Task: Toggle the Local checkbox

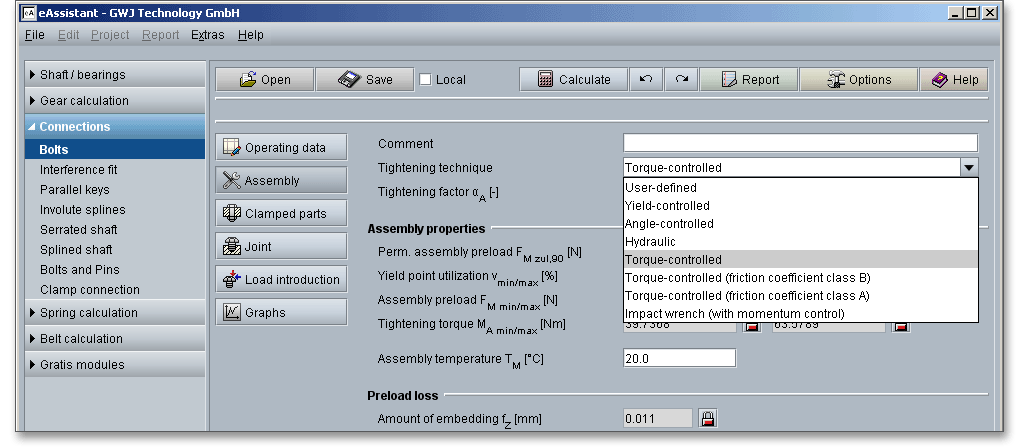Action: (x=425, y=80)
